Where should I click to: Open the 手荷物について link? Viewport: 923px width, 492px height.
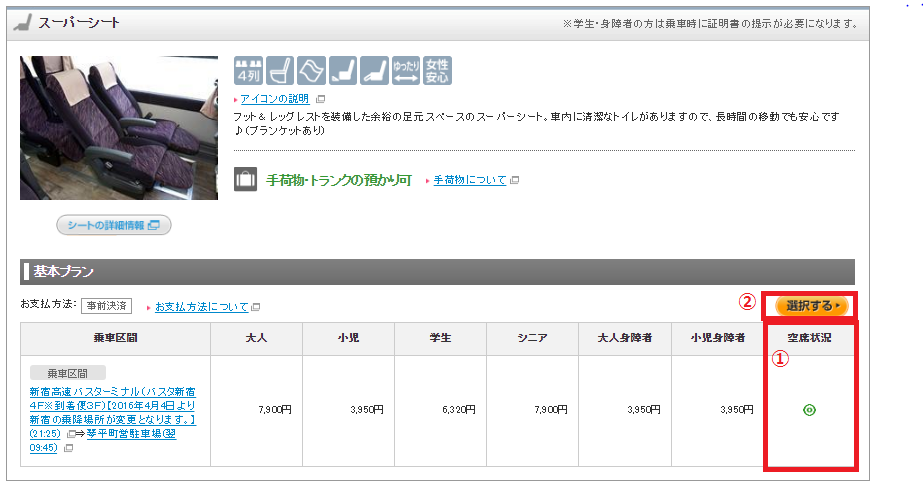(x=469, y=181)
